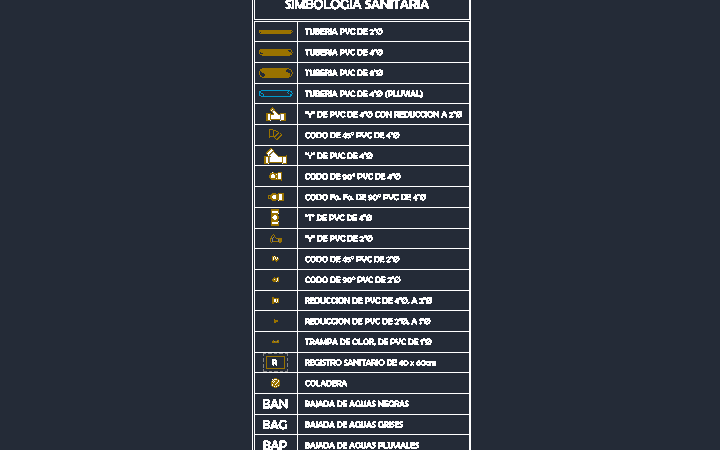Click the SIMBOLOGIA SANITARIA title
This screenshot has height=450, width=720.
coord(357,5)
